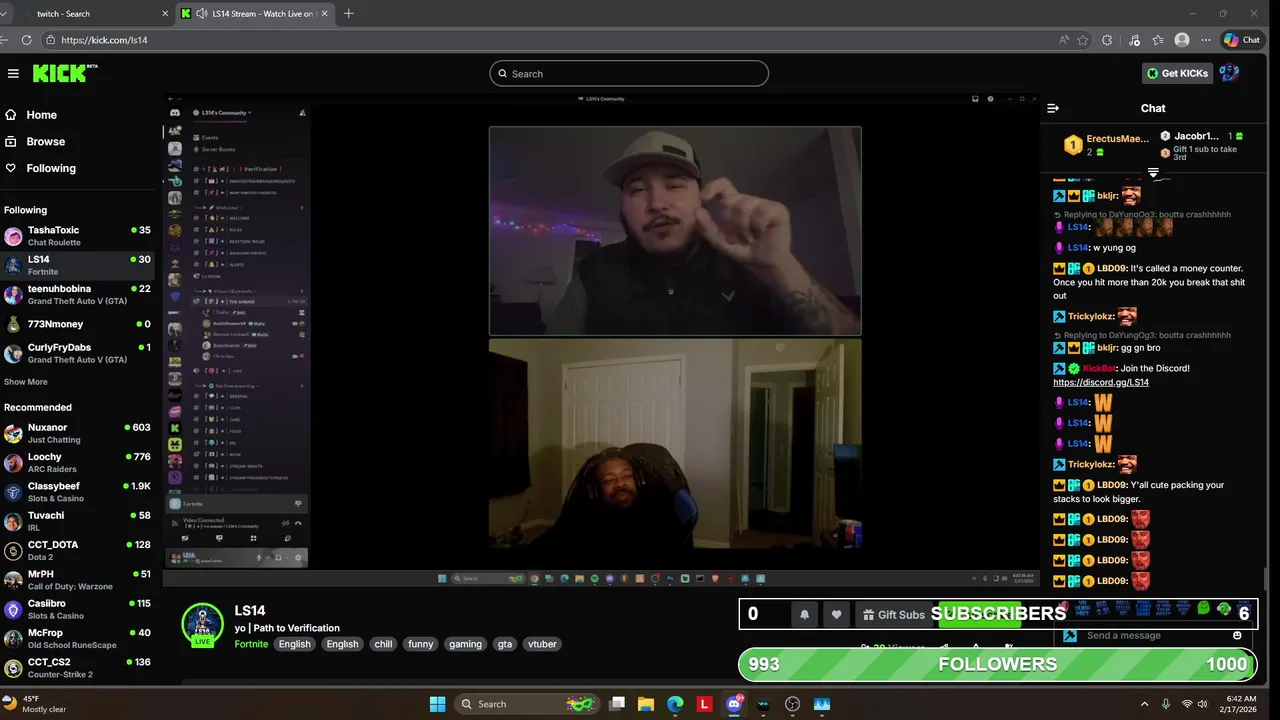
Task: Open teenuhbobina's channel
Action: click(78, 294)
